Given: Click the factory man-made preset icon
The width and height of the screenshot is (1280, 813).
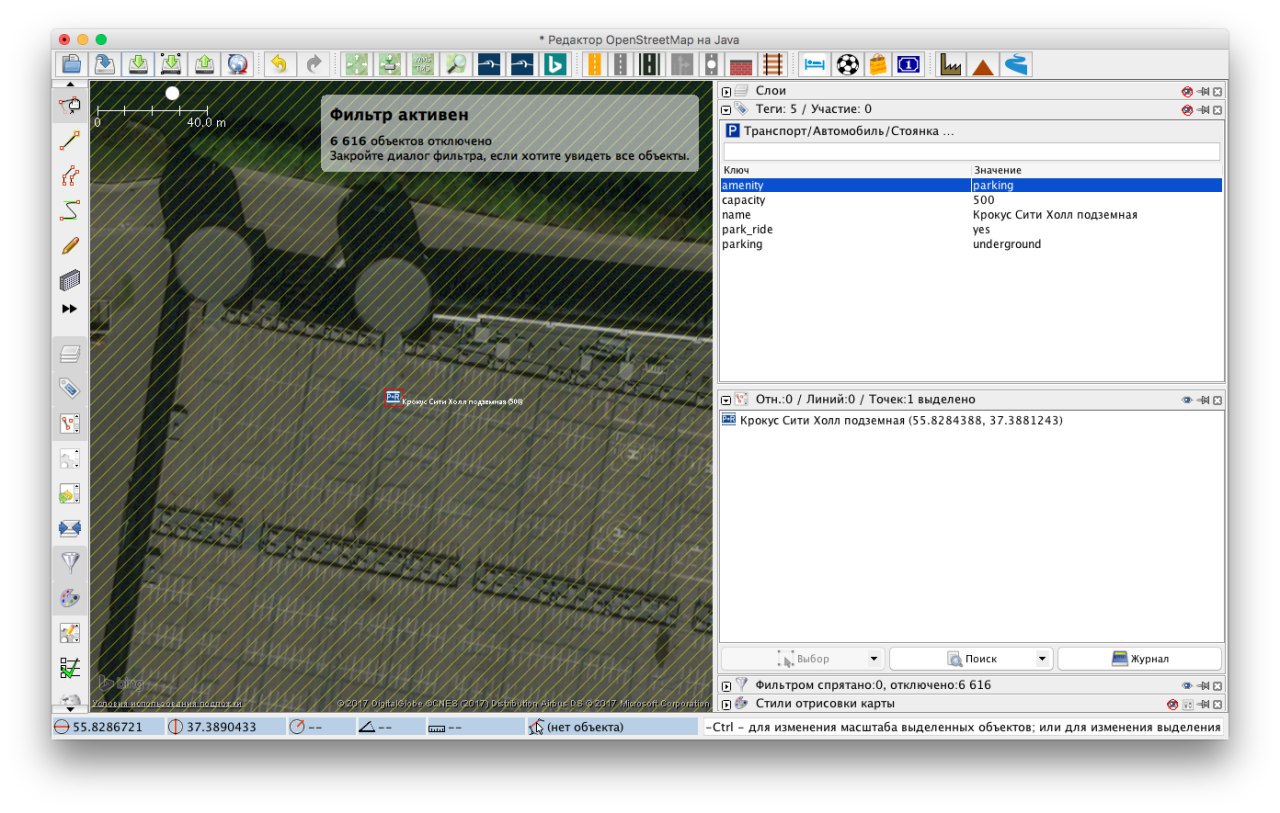Looking at the screenshot, I should [950, 64].
